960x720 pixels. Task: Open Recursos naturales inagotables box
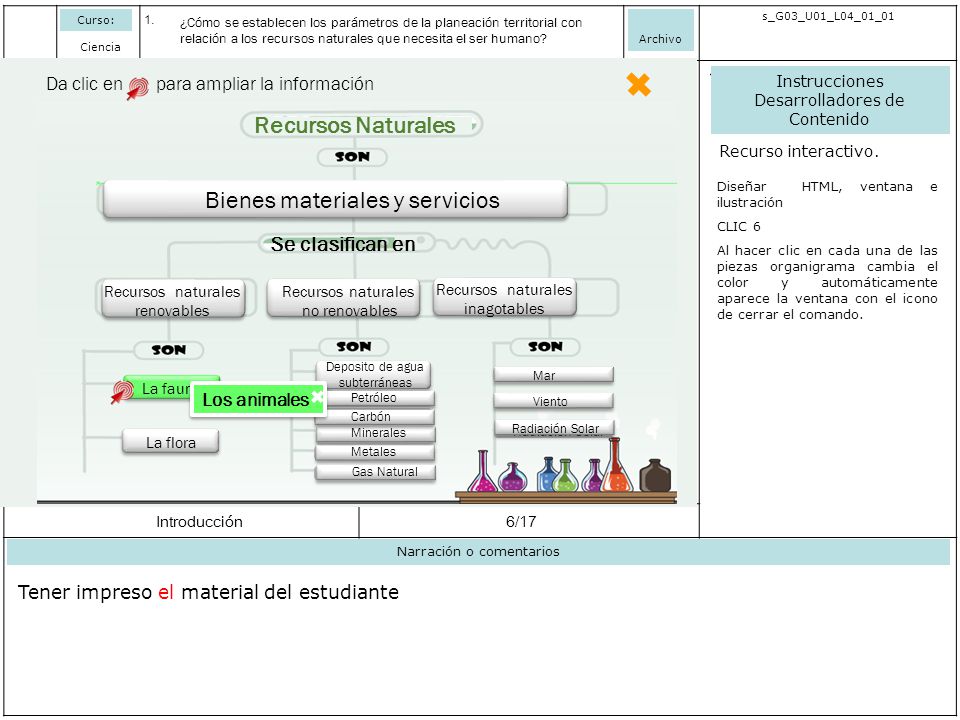[504, 298]
